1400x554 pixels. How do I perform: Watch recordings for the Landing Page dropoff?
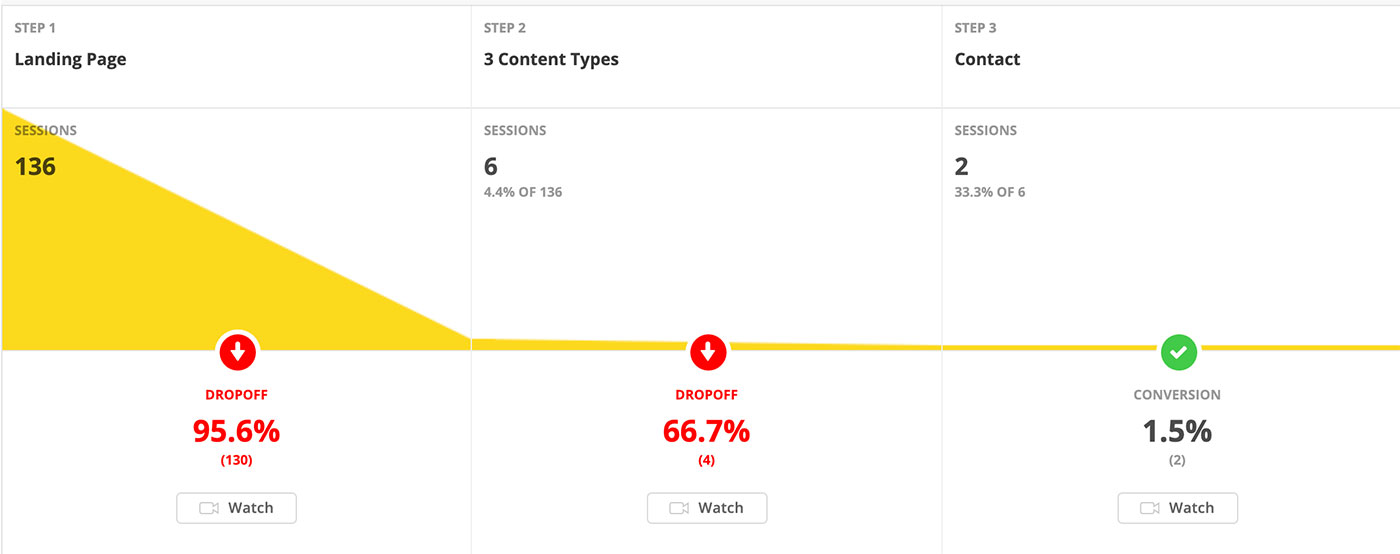[237, 508]
